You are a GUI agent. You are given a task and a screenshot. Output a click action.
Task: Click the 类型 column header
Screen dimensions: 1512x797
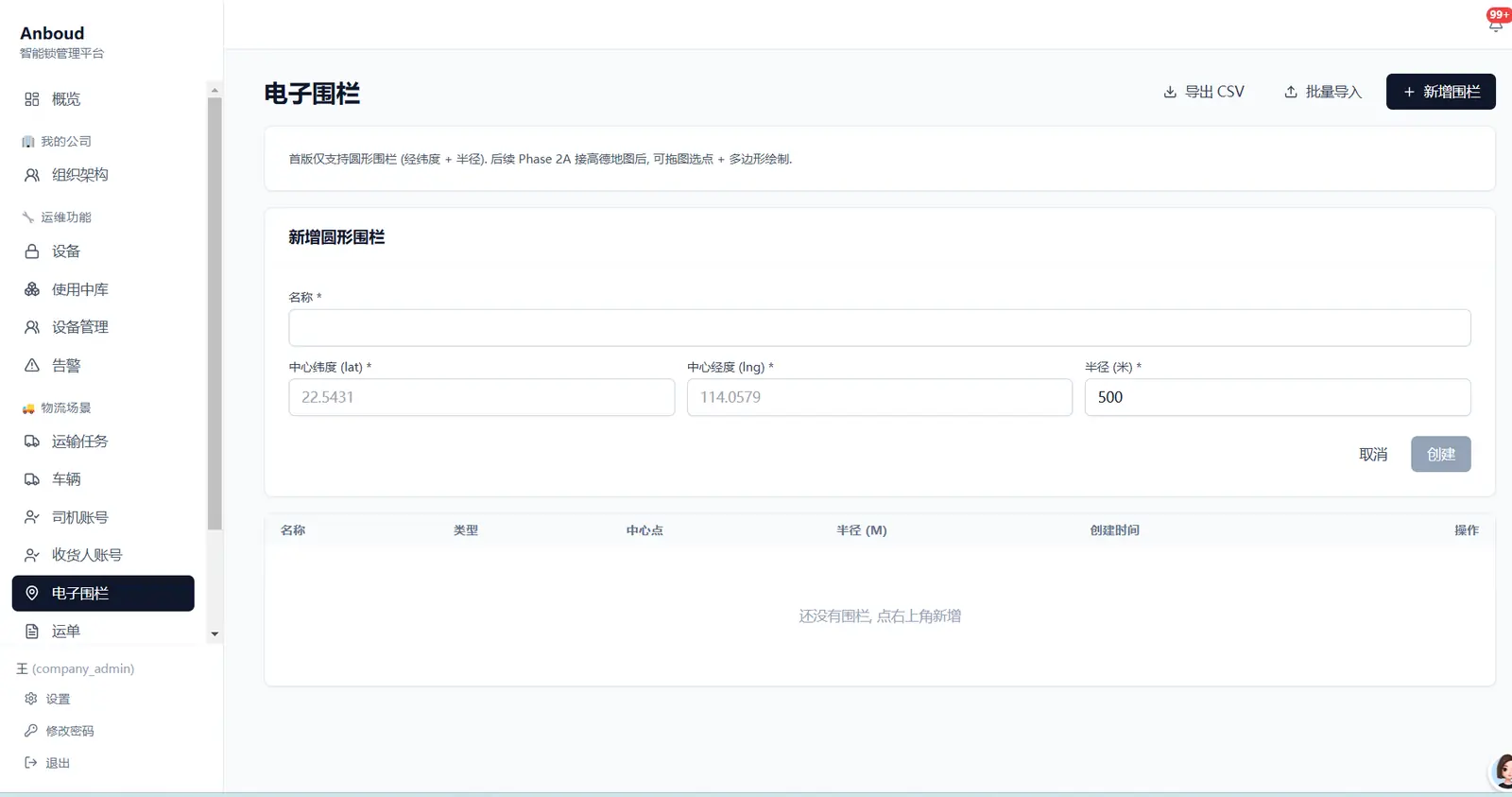pos(466,530)
